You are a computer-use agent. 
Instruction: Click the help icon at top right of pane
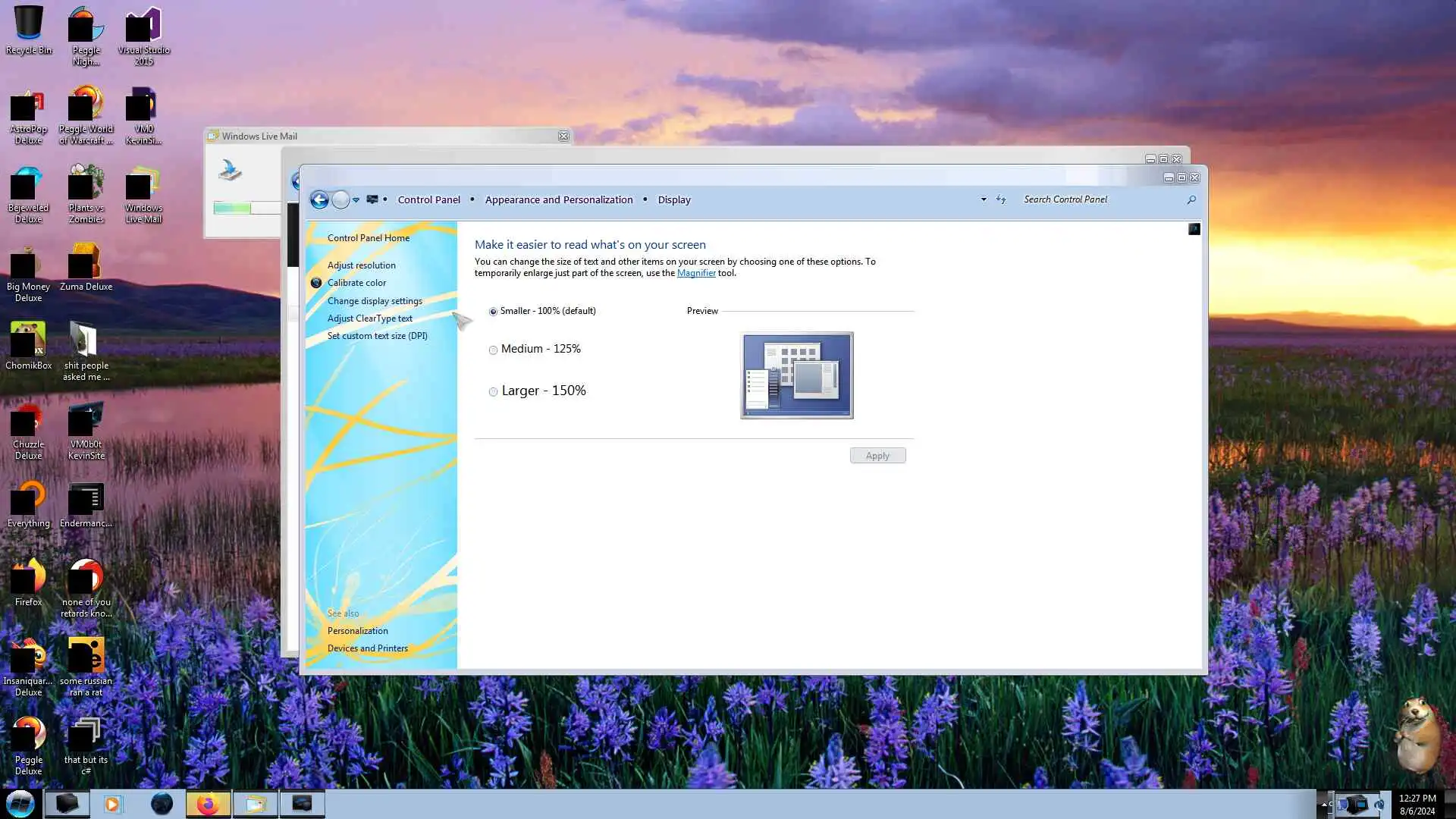(1194, 229)
